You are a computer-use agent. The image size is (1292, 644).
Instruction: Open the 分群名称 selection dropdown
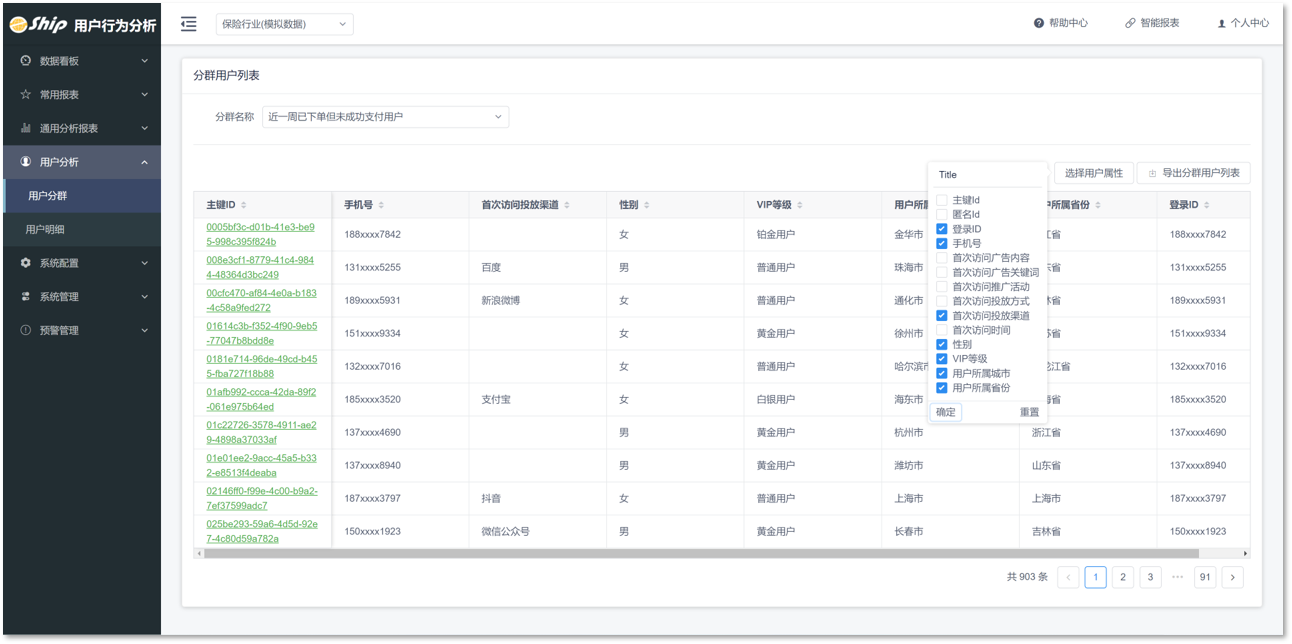pyautogui.click(x=386, y=116)
